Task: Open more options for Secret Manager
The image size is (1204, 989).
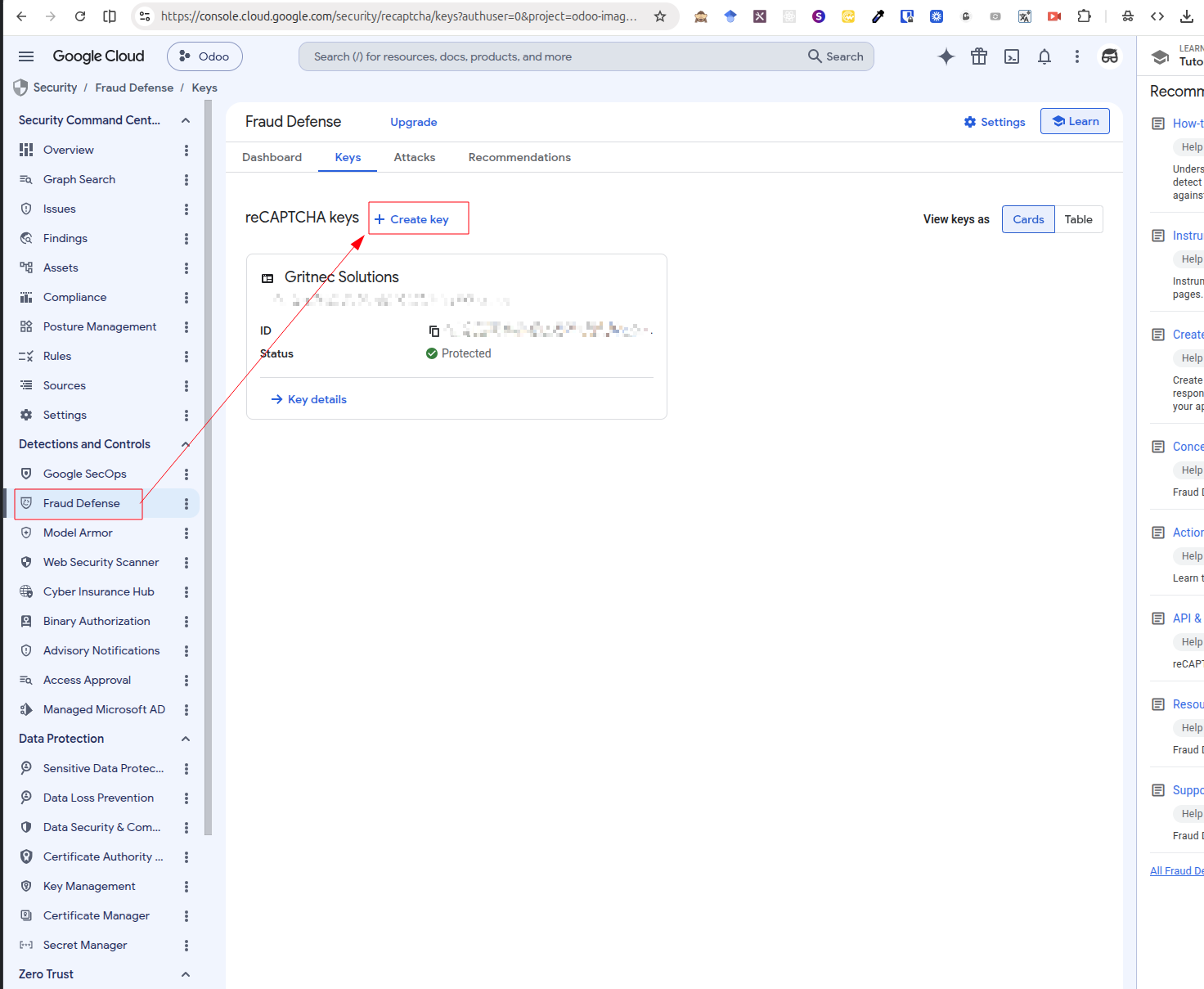Action: pyautogui.click(x=186, y=946)
